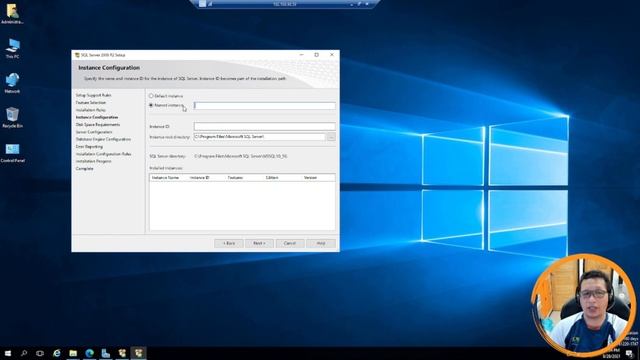Select Installation Rules step
The width and height of the screenshot is (640, 360).
(91, 110)
